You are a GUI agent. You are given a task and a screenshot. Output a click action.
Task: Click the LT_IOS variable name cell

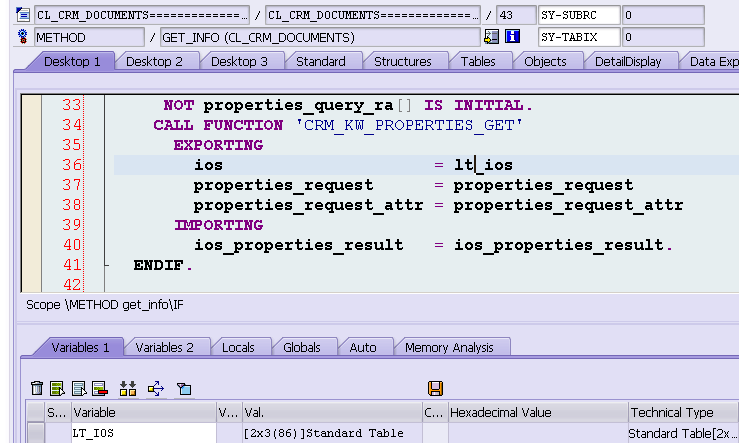(x=144, y=433)
